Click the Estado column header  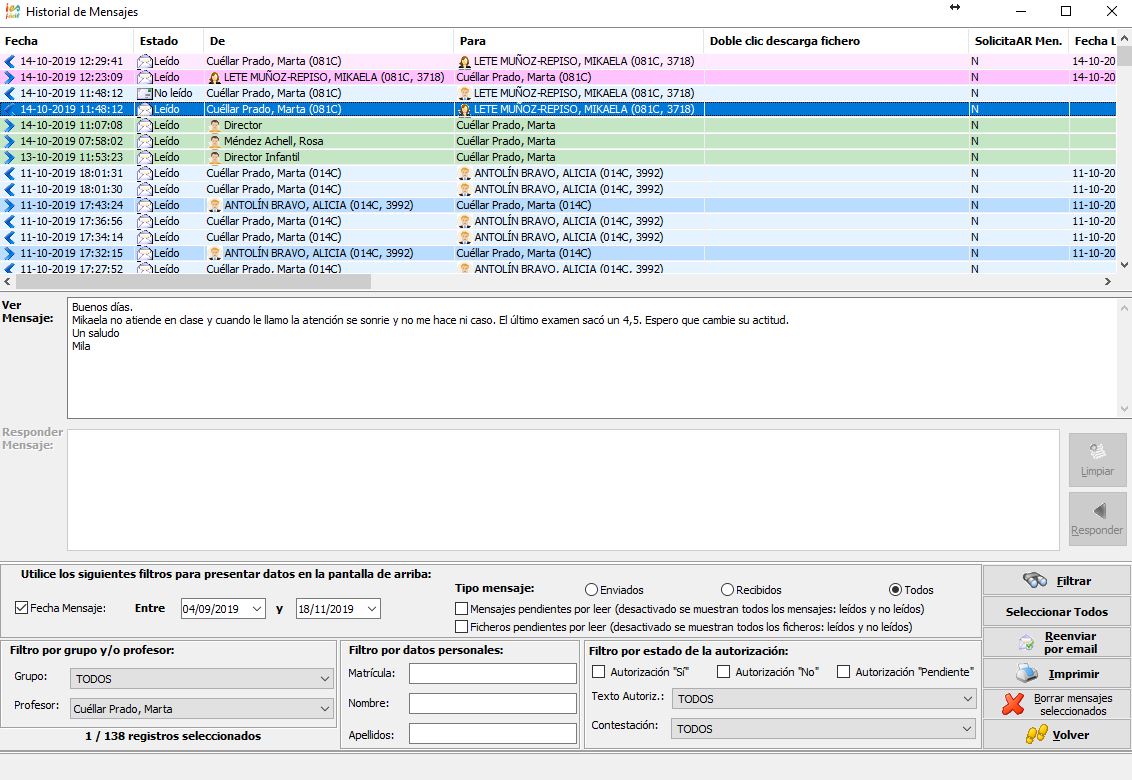(159, 41)
